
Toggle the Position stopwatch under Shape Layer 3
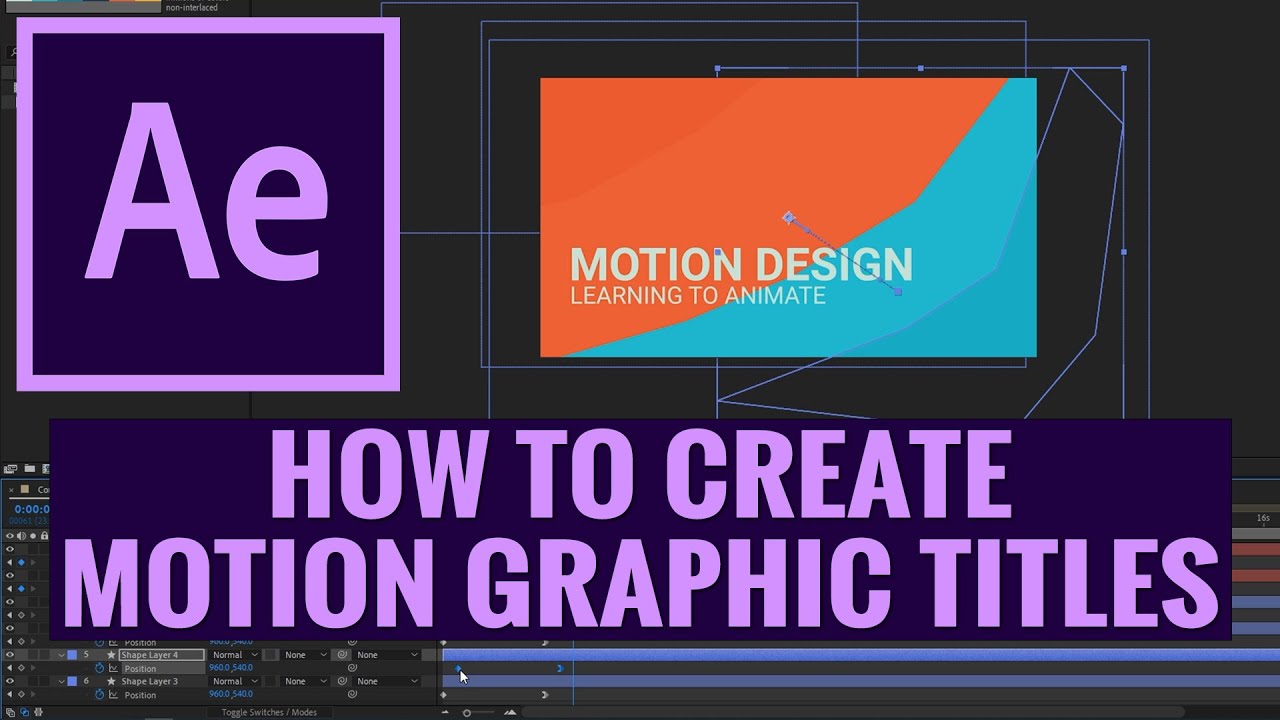tap(99, 695)
